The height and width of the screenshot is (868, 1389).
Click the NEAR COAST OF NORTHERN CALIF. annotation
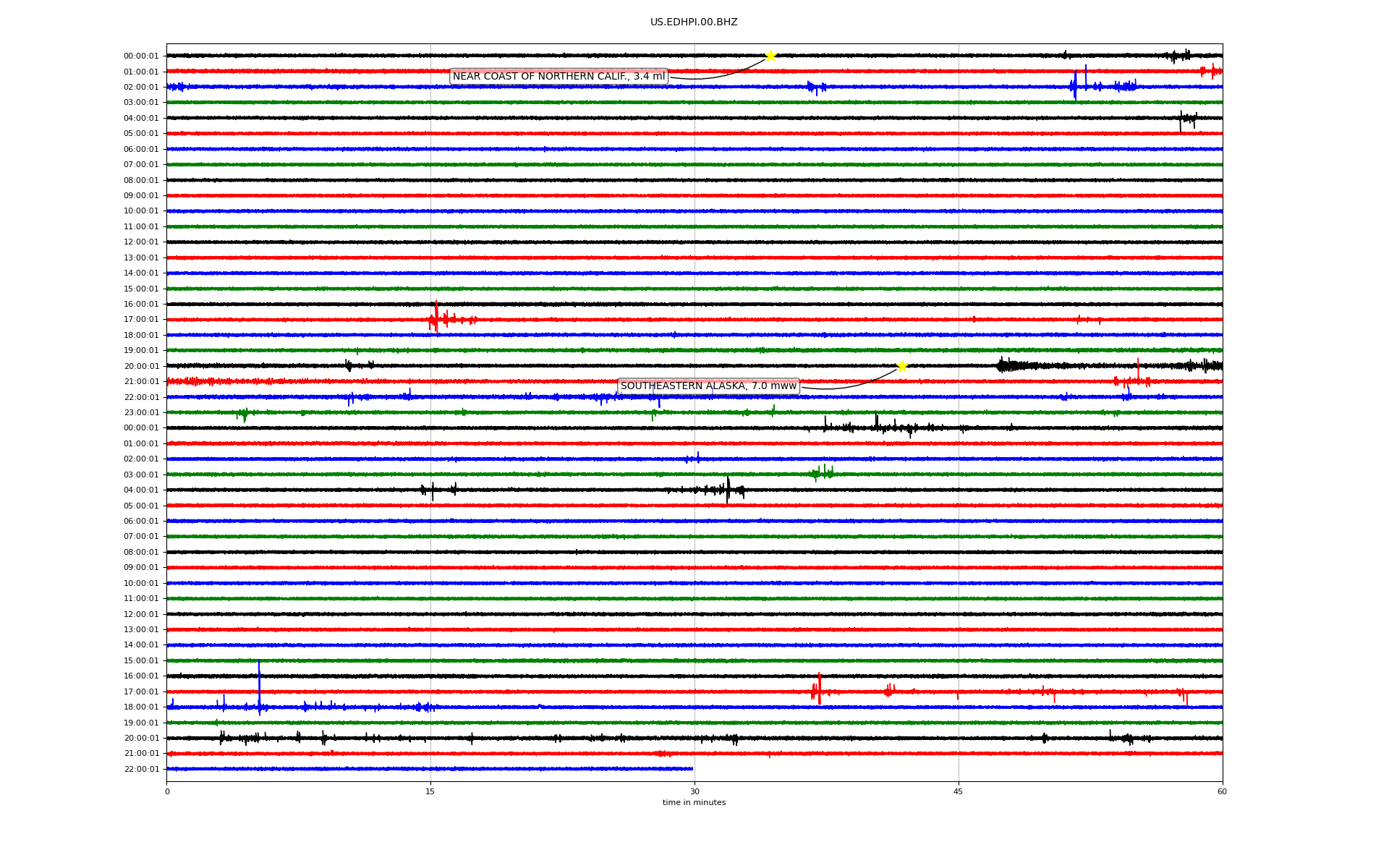click(558, 77)
